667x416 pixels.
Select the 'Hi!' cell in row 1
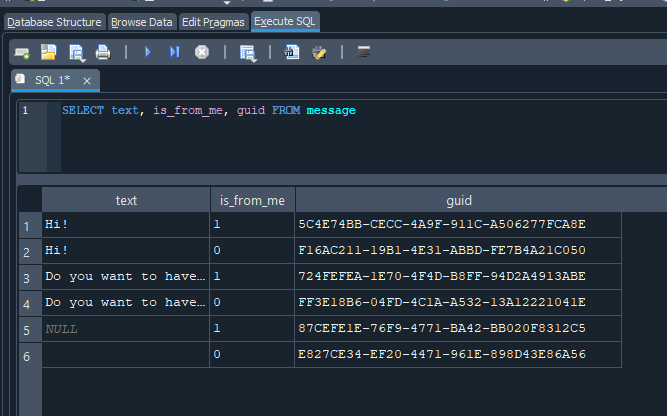[x=125, y=225]
